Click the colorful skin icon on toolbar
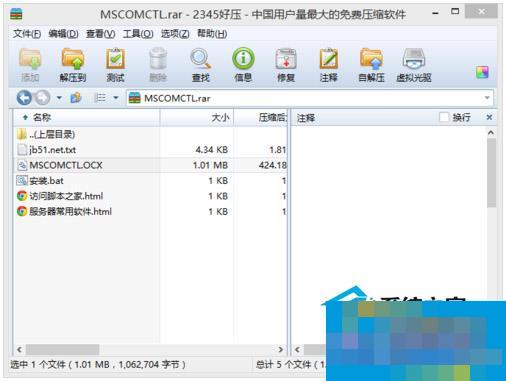 482,72
